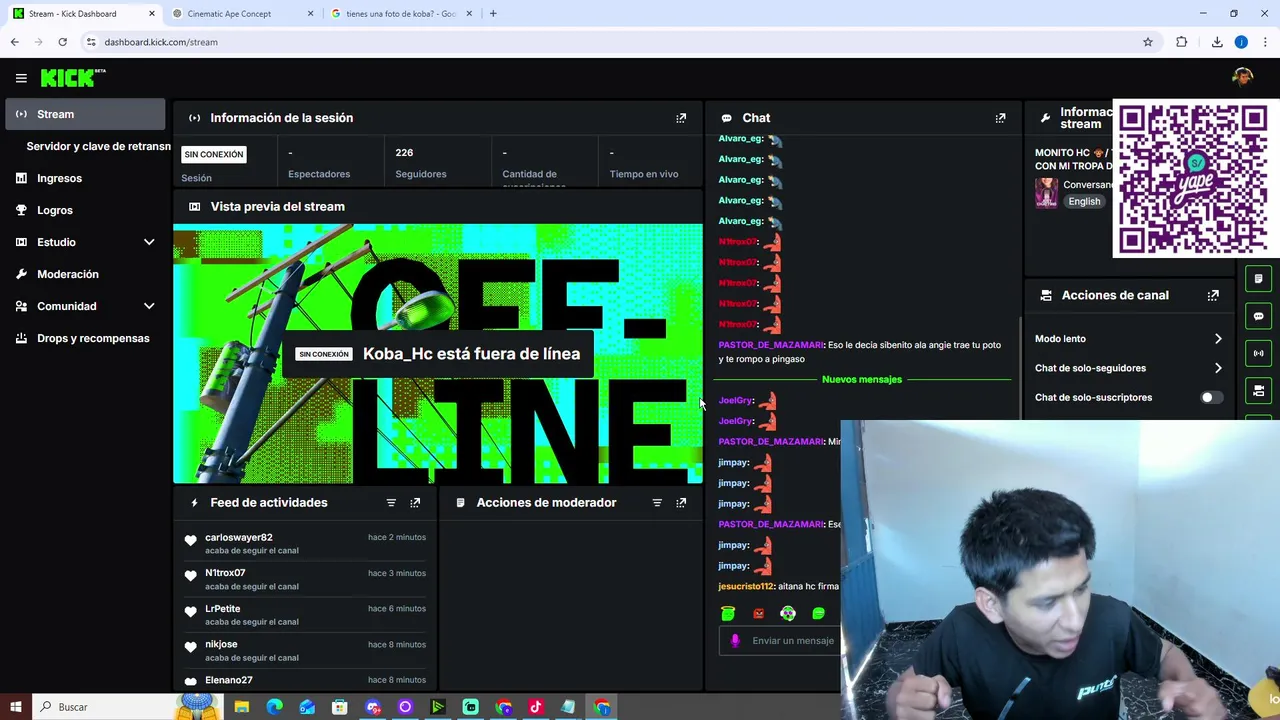The height and width of the screenshot is (720, 1280).
Task: Open Servidor y clave de retransmisión
Action: click(x=98, y=146)
